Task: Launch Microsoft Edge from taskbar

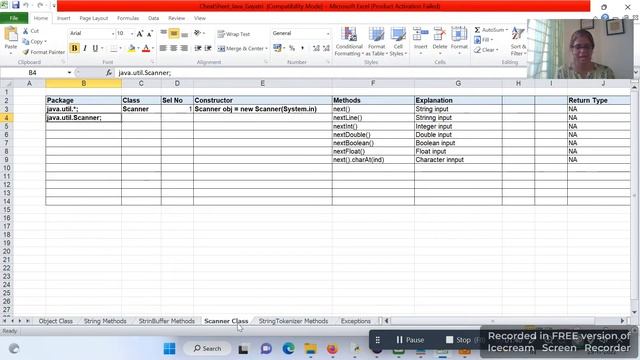Action: pyautogui.click(x=288, y=349)
